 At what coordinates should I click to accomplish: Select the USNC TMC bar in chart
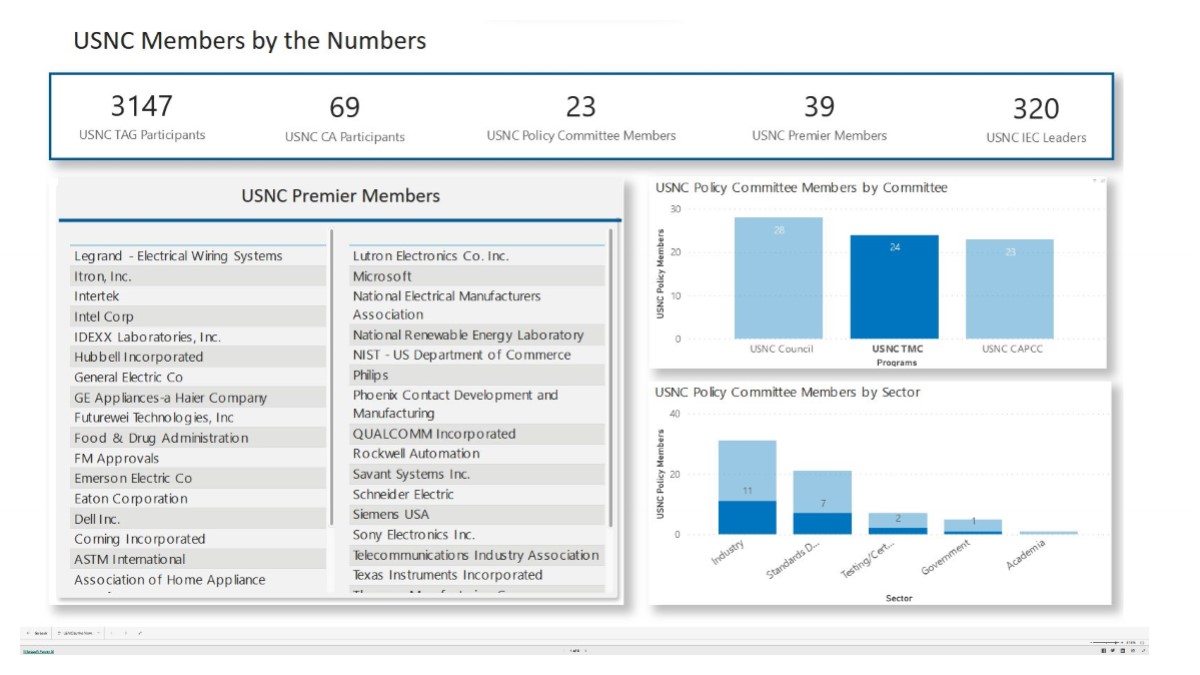[x=894, y=288]
